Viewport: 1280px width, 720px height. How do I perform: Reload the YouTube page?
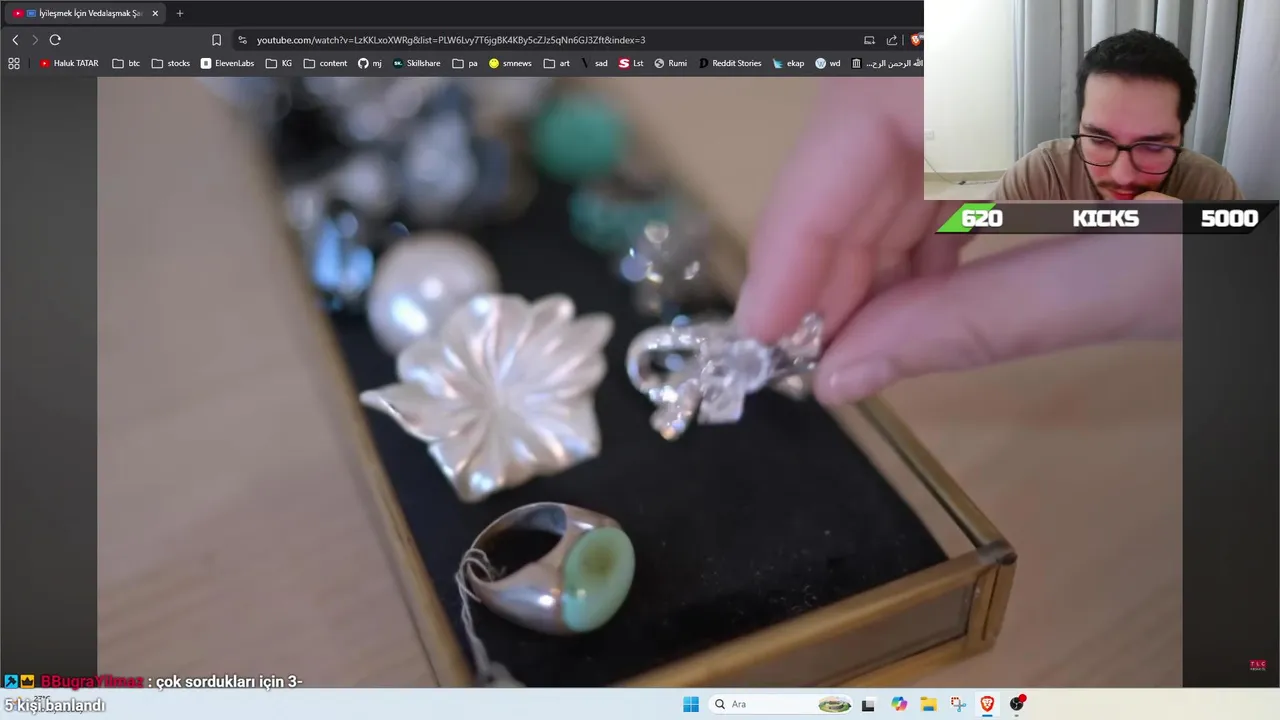coord(55,40)
